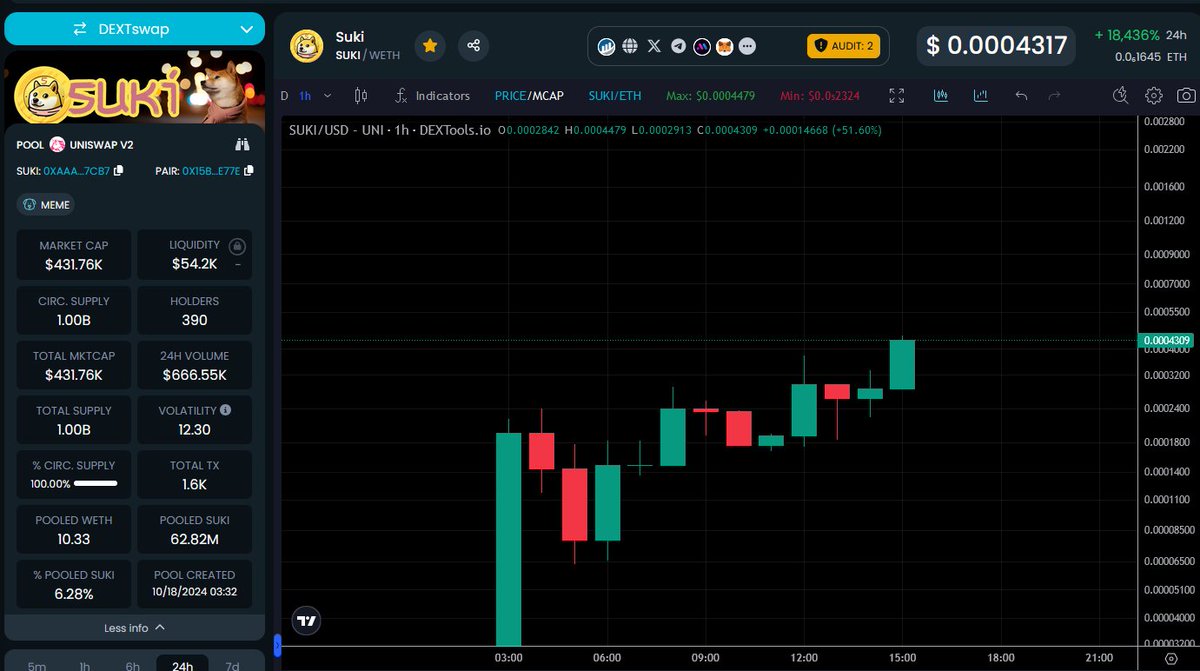This screenshot has width=1200, height=671.
Task: Enter fullscreen chart mode
Action: pyautogui.click(x=896, y=96)
